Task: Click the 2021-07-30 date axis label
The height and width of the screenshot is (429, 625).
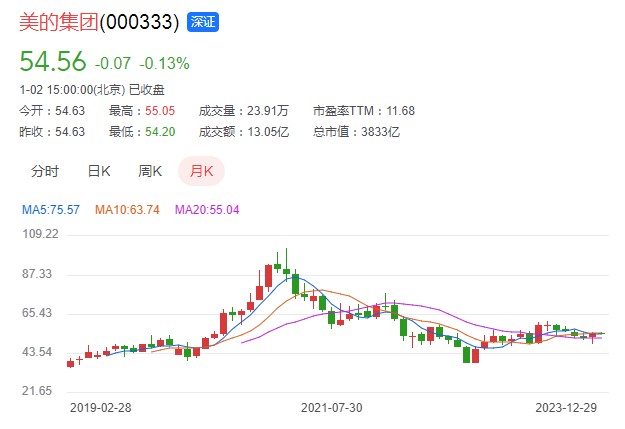Action: click(x=332, y=408)
